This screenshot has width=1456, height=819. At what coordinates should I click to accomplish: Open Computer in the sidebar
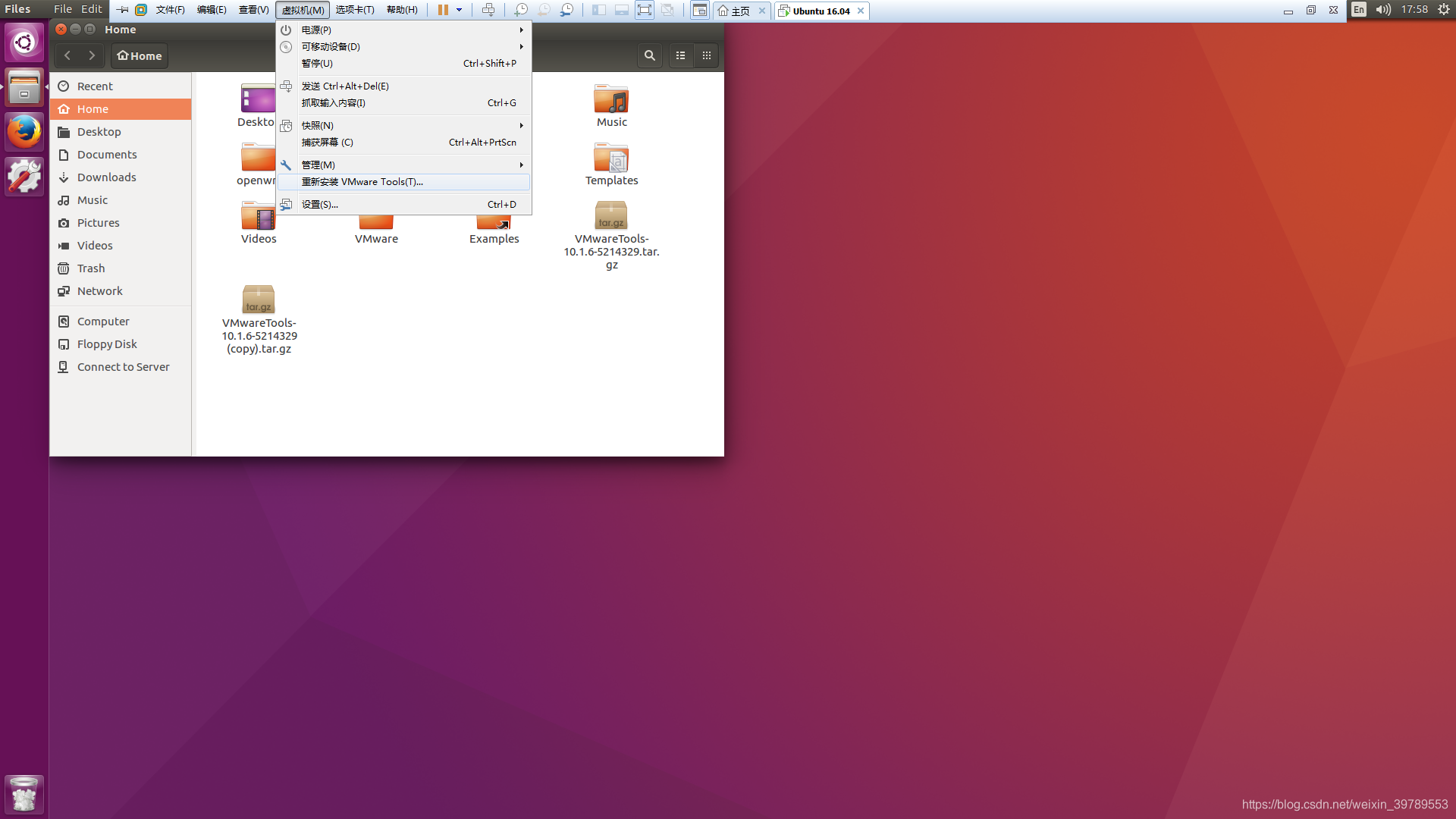[121, 322]
